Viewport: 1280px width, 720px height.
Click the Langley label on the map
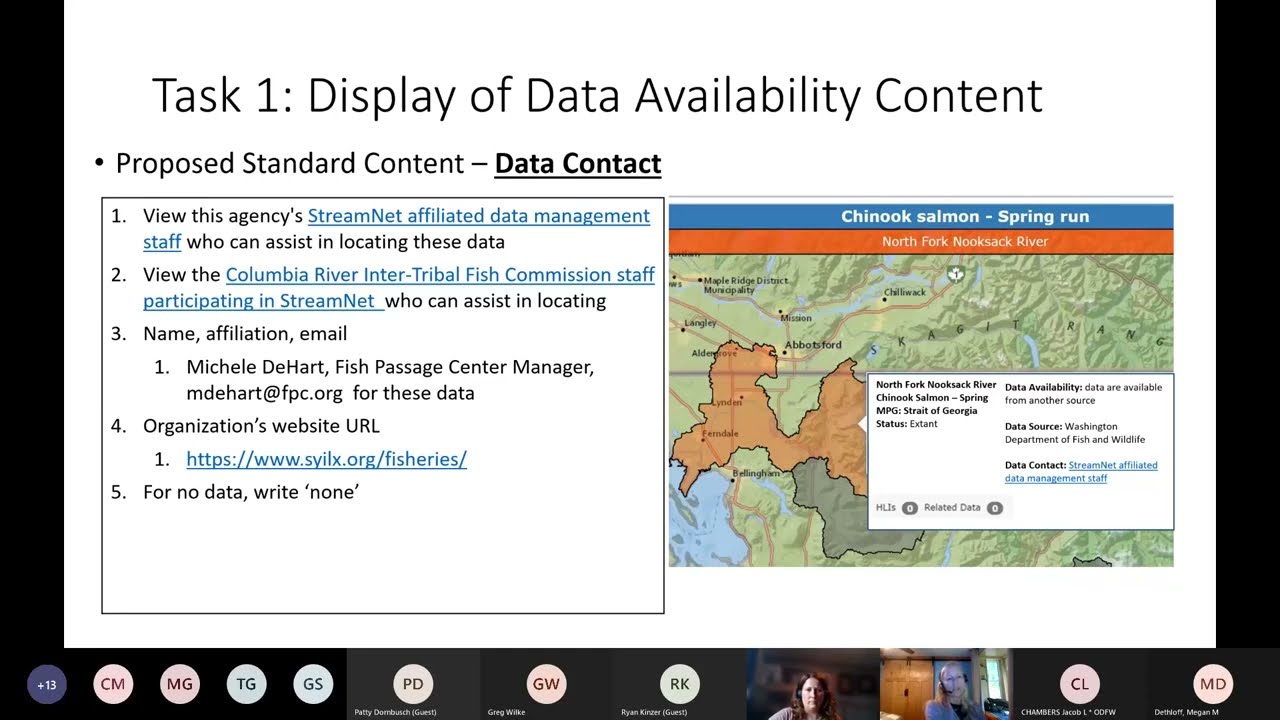point(700,323)
